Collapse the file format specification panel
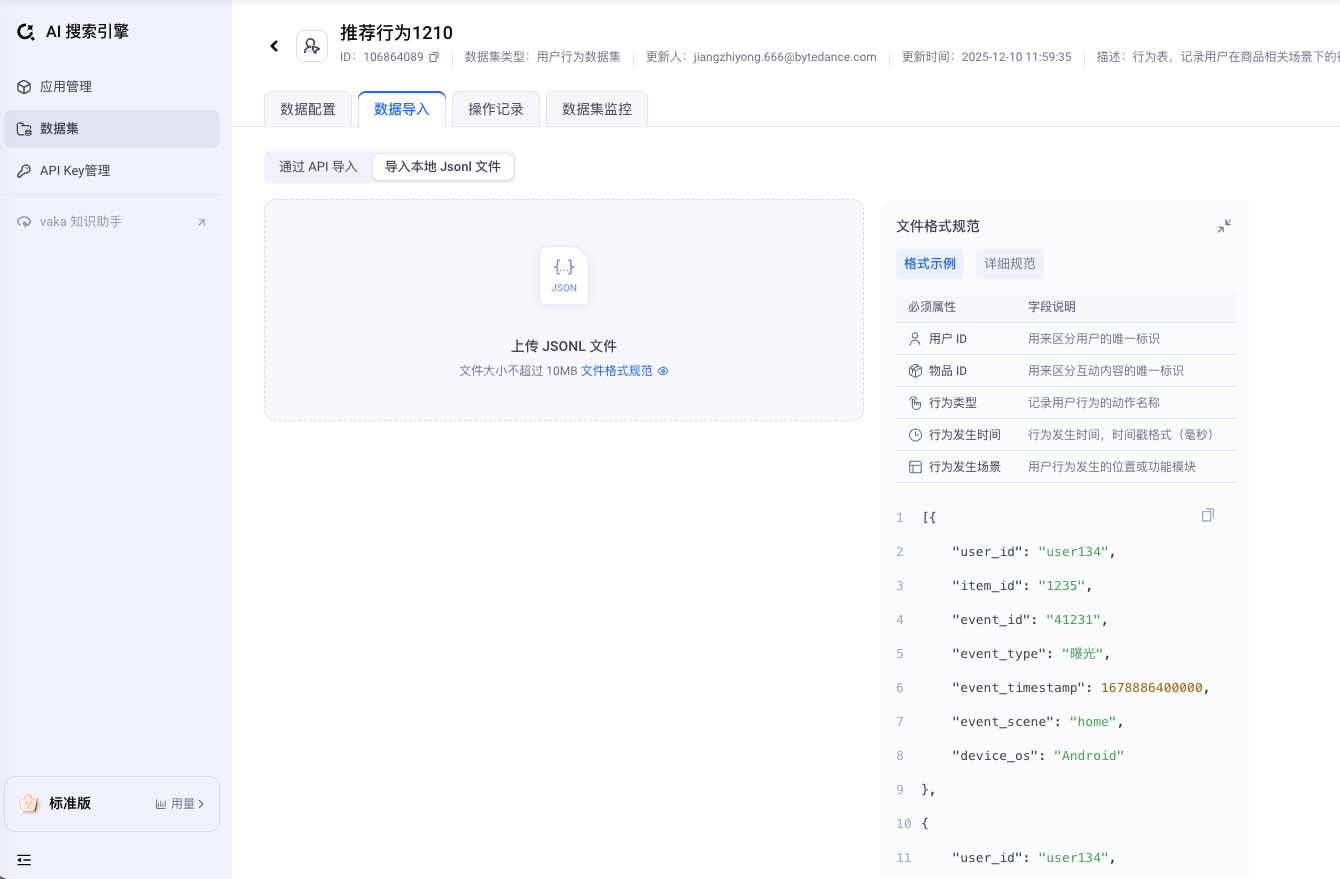1340x879 pixels. (1224, 227)
